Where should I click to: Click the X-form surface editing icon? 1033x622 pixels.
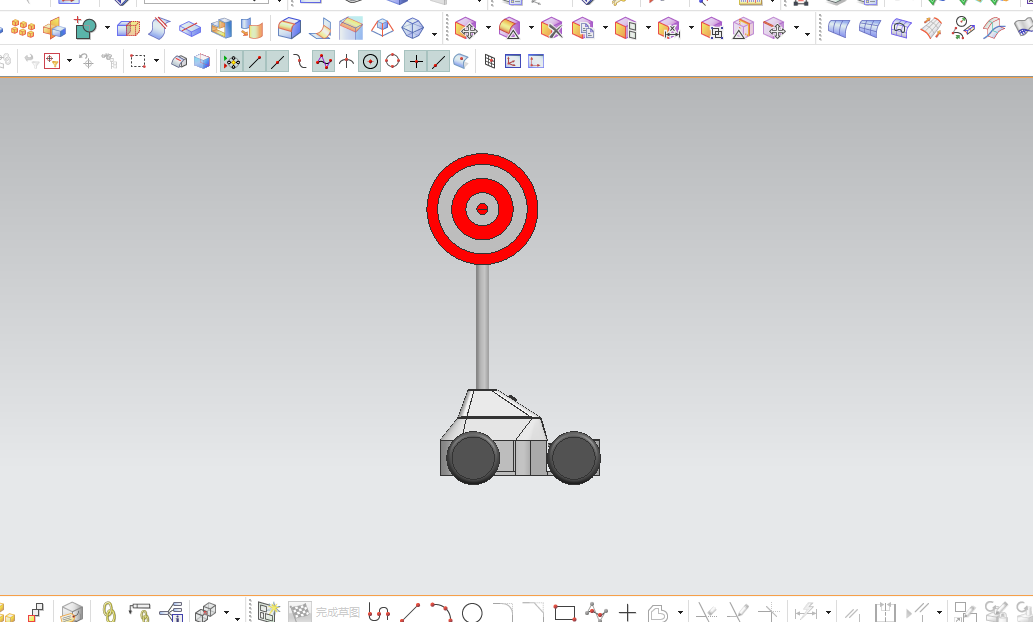click(x=931, y=28)
